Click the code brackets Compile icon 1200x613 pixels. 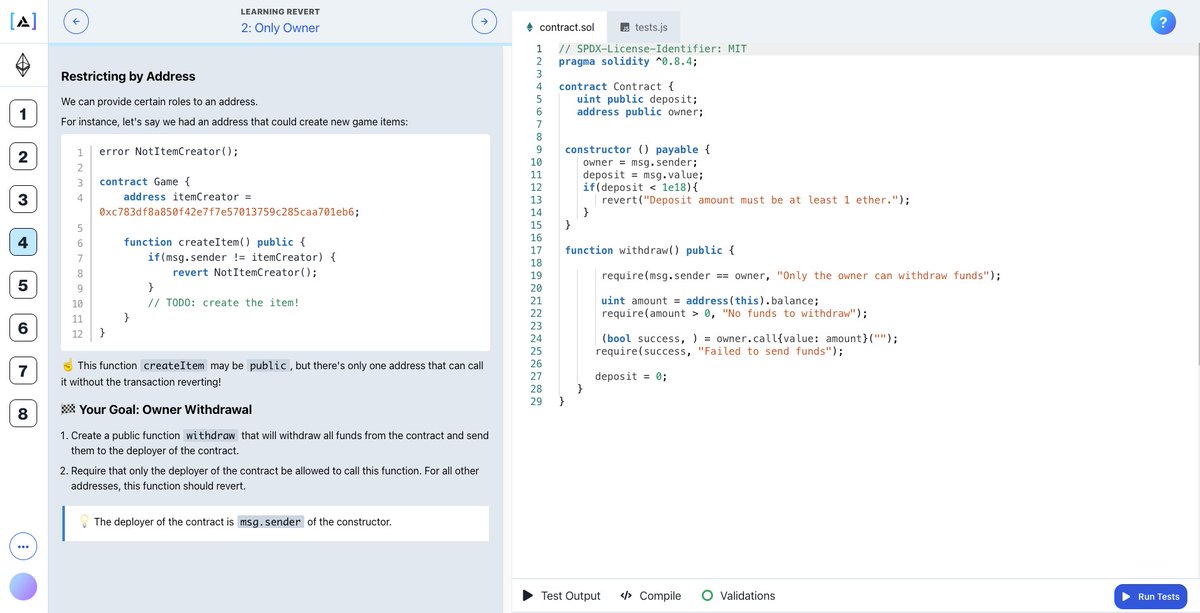point(626,596)
